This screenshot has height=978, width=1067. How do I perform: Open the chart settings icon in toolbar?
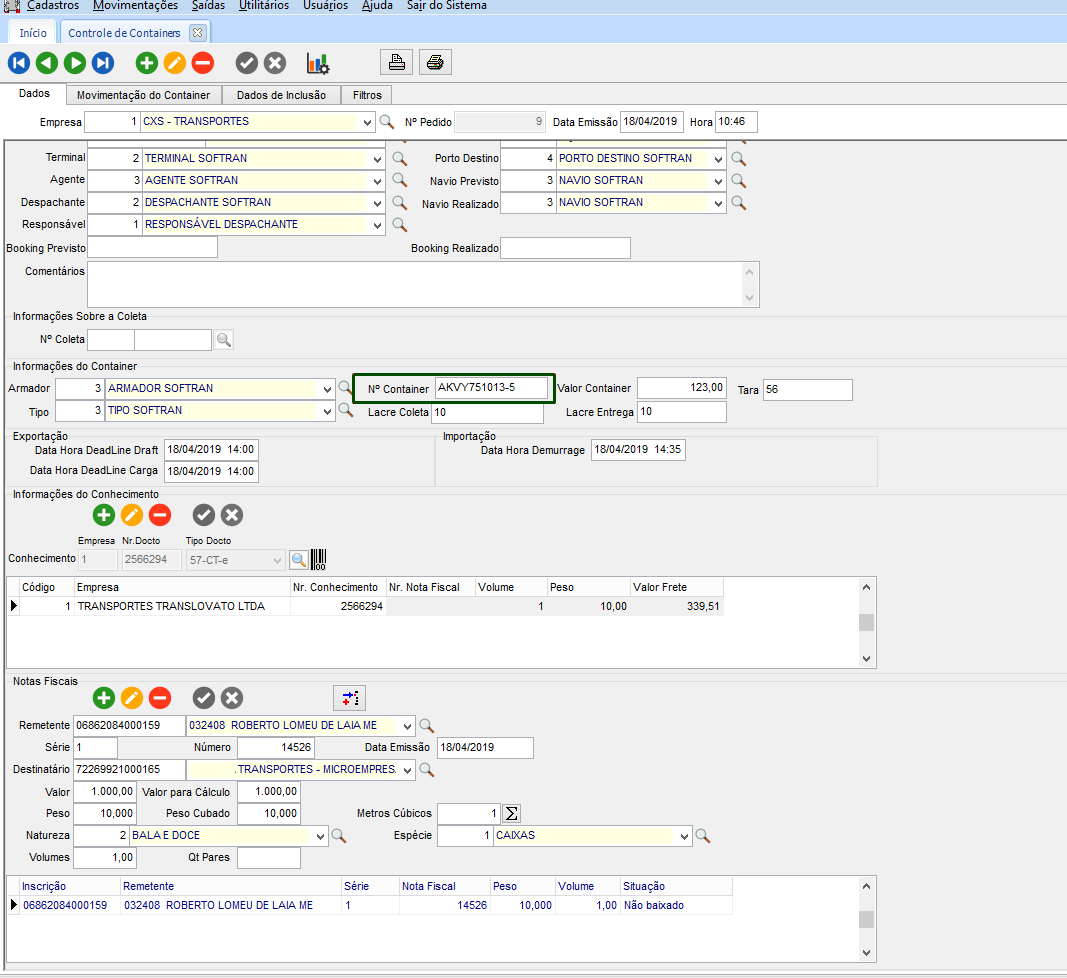318,63
